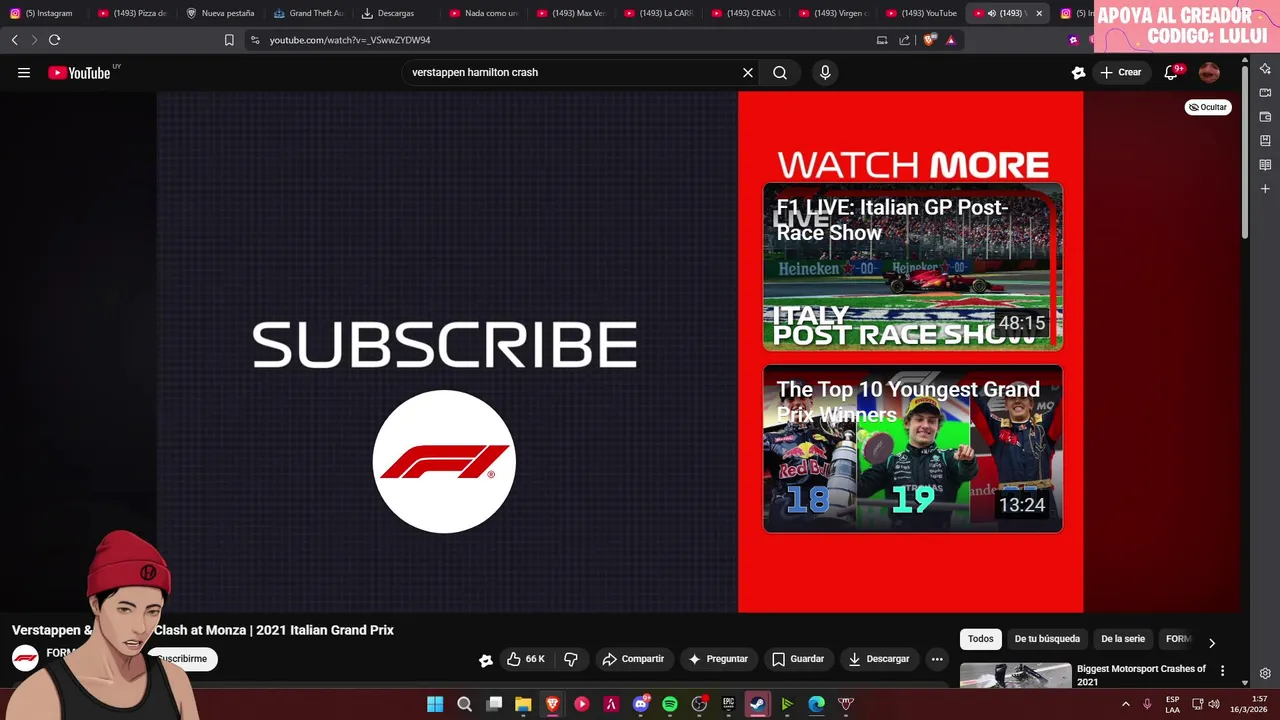
Task: Run the search with the magnifier button
Action: click(780, 72)
